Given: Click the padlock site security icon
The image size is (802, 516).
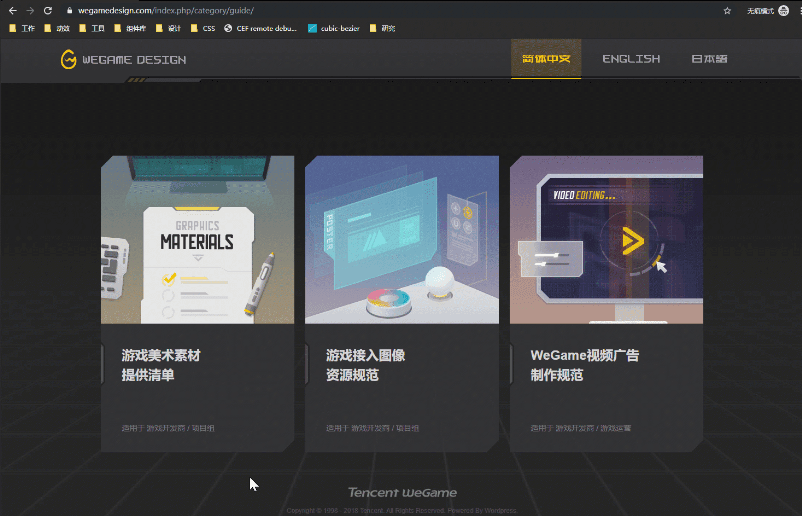Looking at the screenshot, I should pyautogui.click(x=70, y=10).
